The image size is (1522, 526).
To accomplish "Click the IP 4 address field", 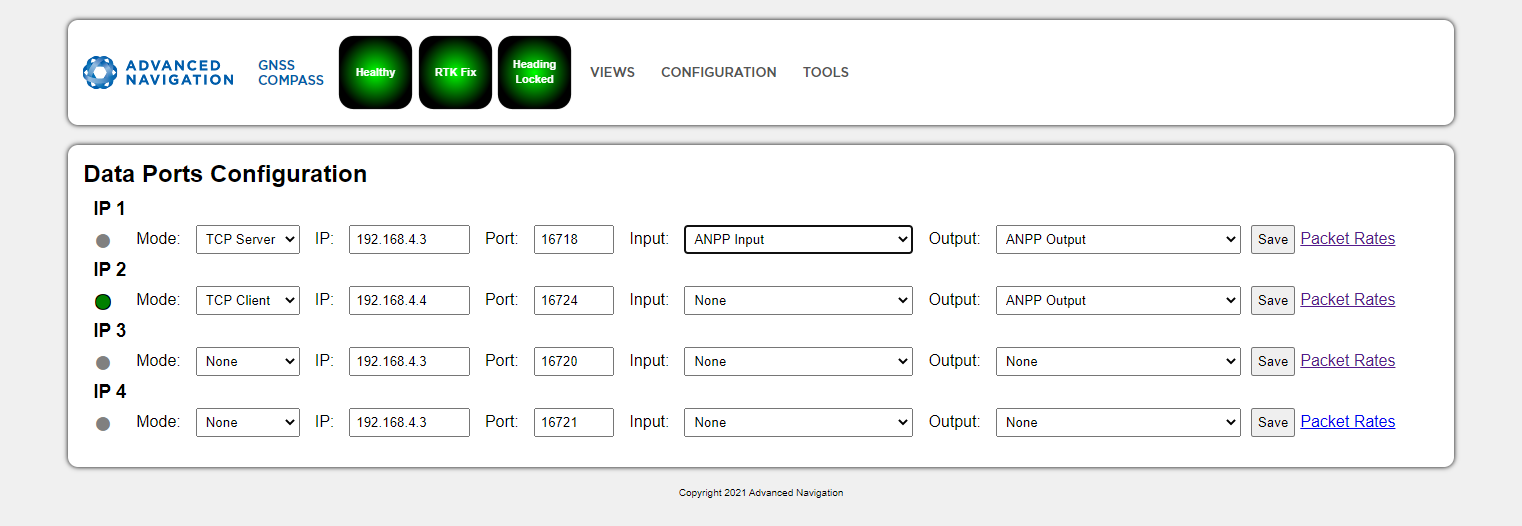I will [409, 422].
